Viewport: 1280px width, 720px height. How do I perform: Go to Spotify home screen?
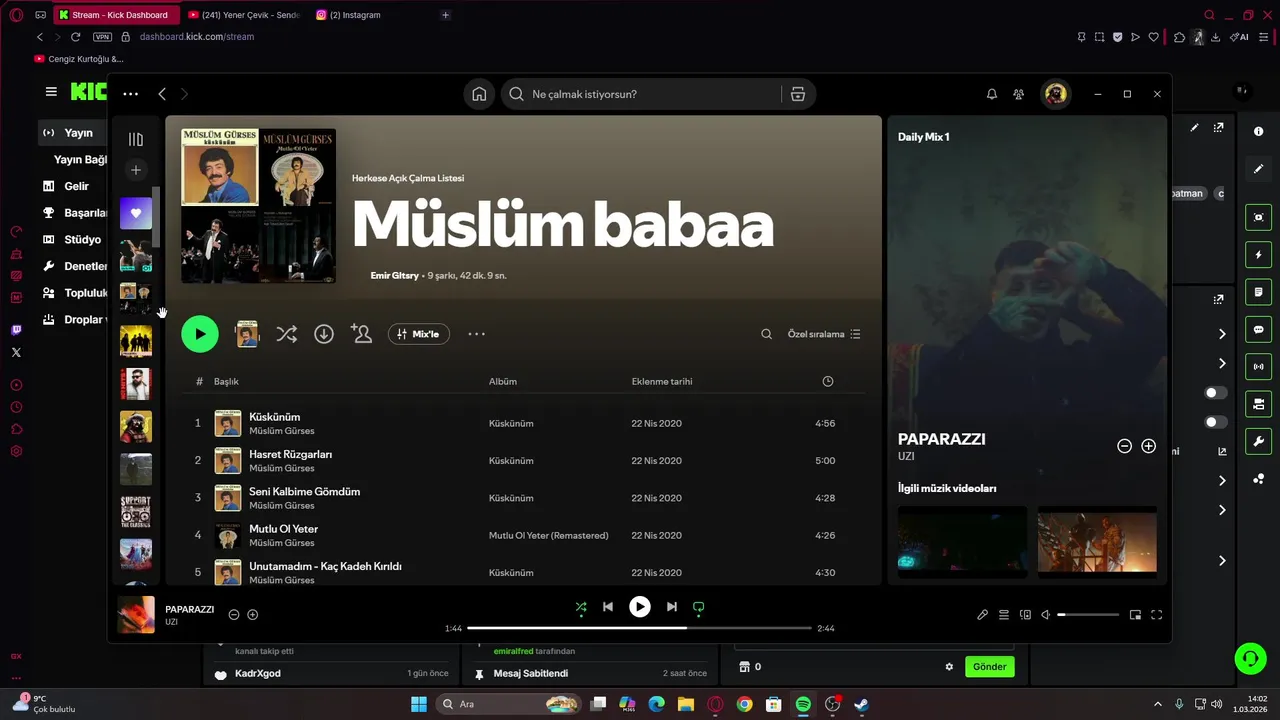(x=479, y=94)
